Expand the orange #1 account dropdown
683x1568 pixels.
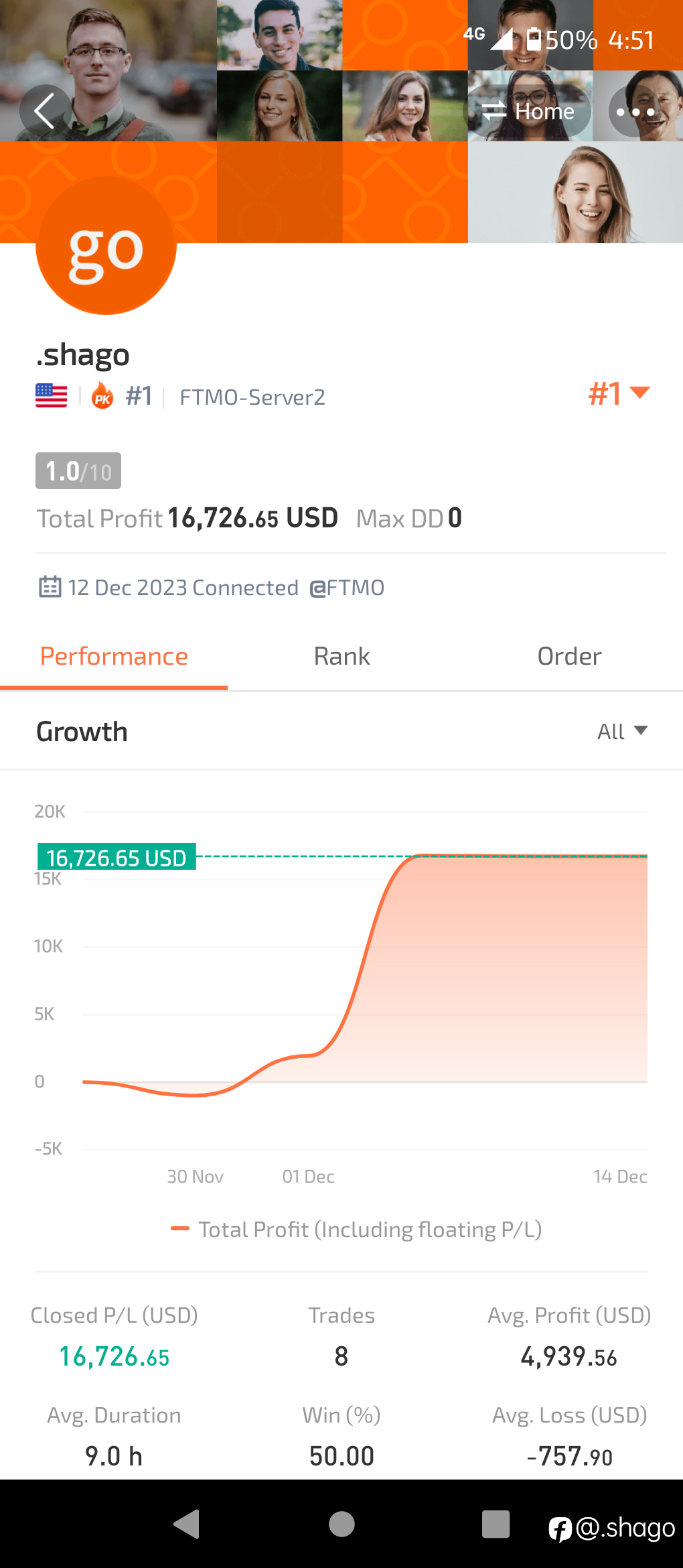[619, 393]
